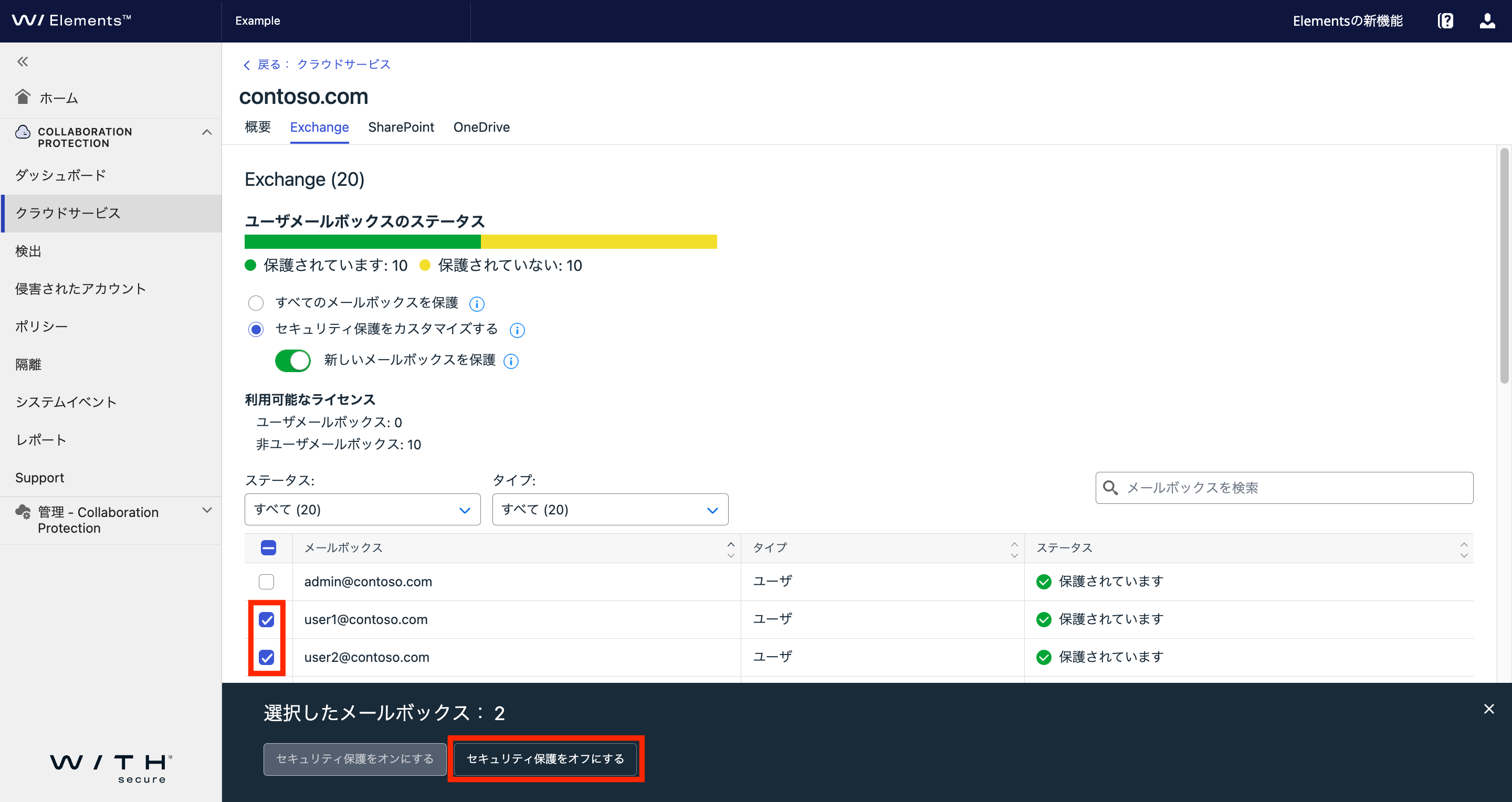Switch to the SharePoint tab
The image size is (1512, 802).
401,128
